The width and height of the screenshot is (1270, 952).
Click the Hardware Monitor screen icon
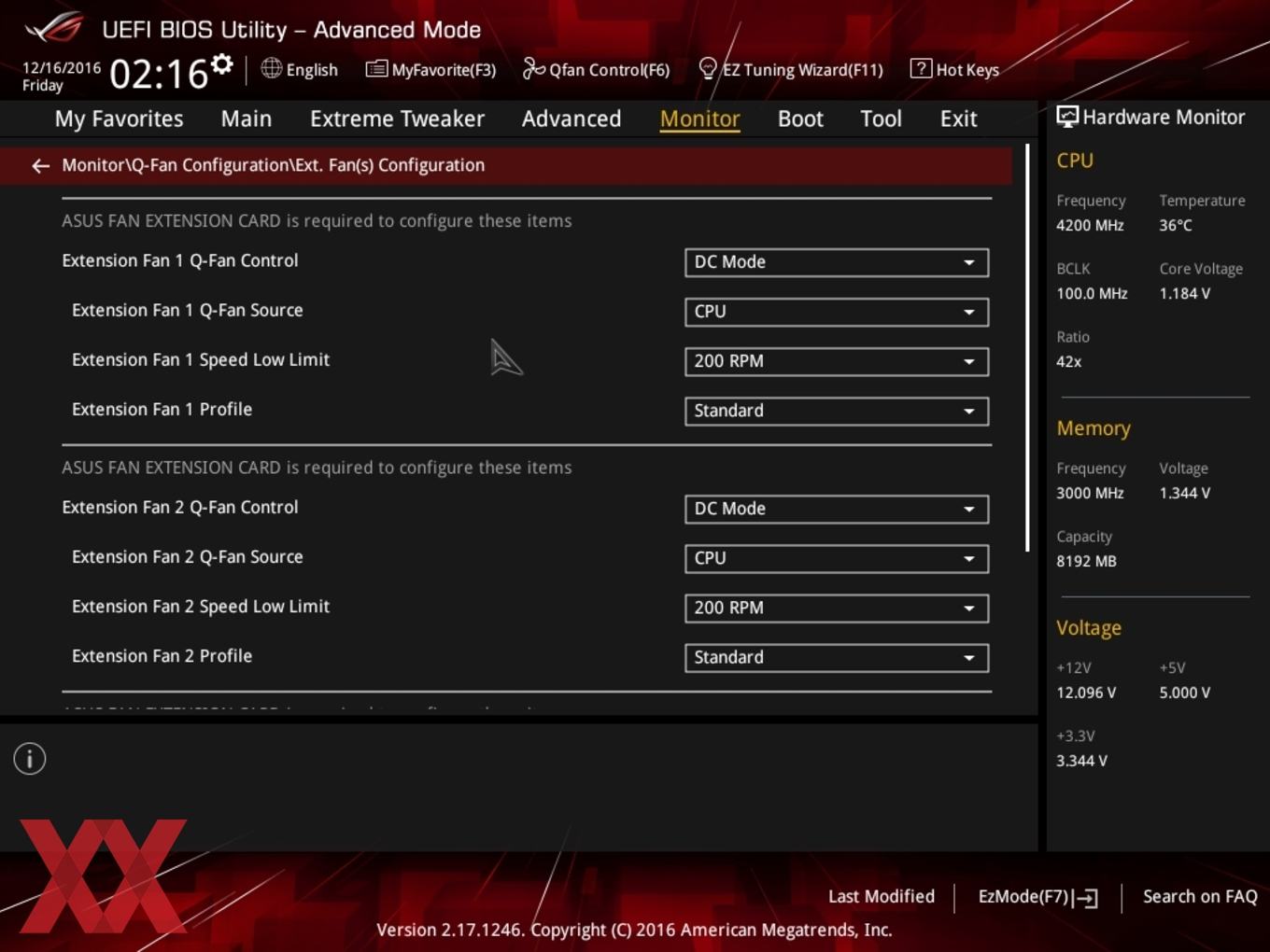click(x=1067, y=117)
